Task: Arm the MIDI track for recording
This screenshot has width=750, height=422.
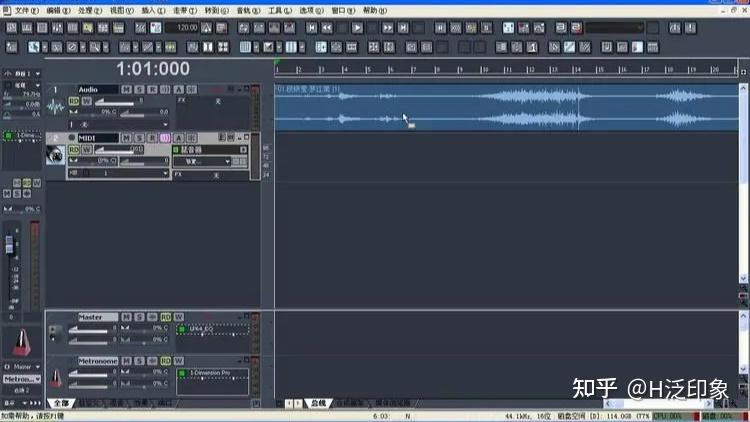Action: 152,138
